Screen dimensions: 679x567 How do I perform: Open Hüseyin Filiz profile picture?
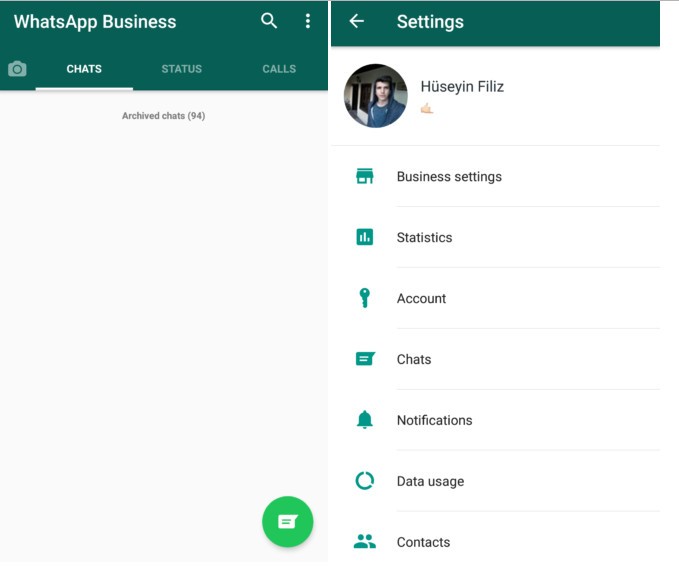(x=375, y=96)
